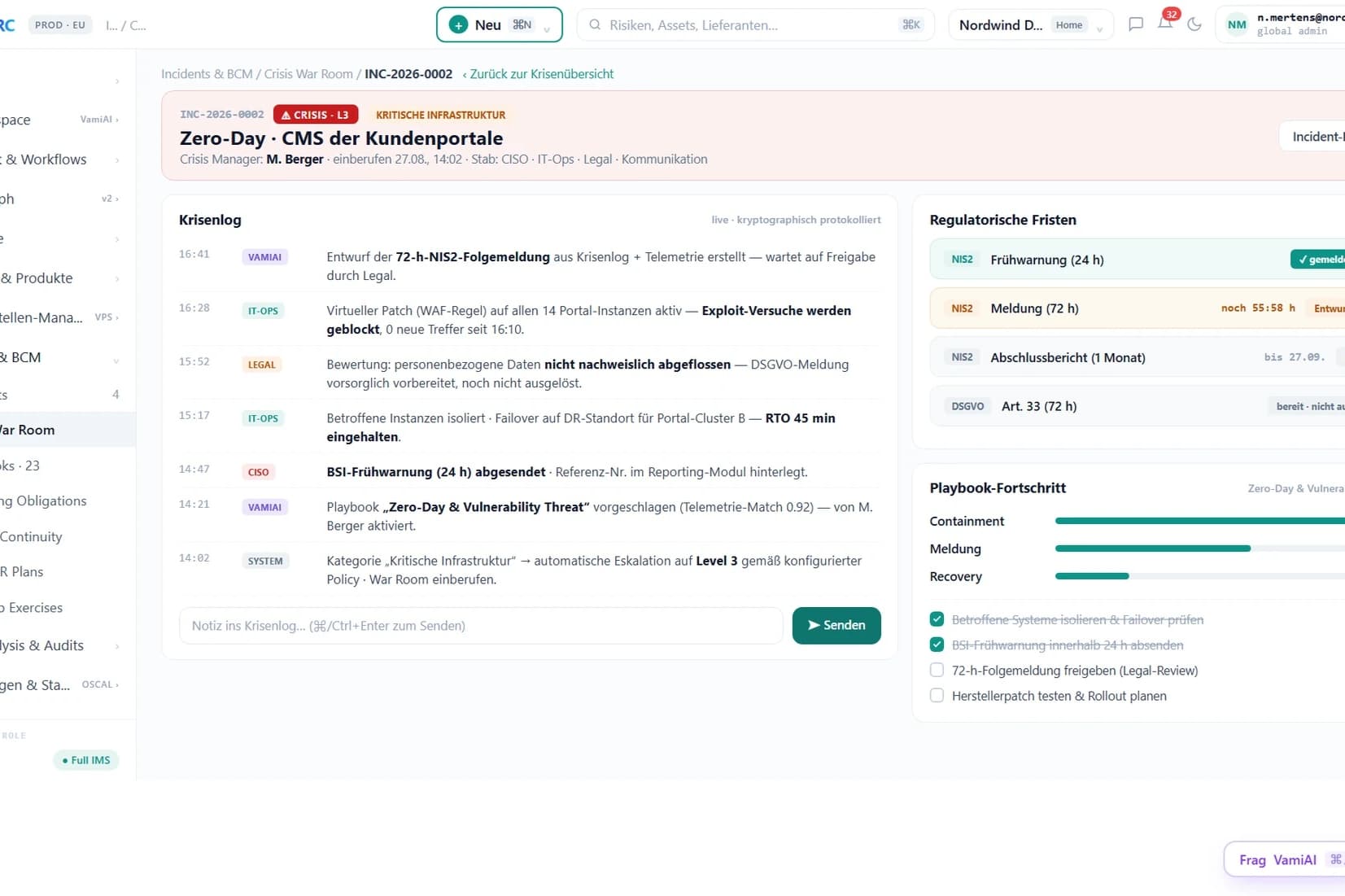Check 72-h-Folgemeldung freigeben checkbox
The image size is (1345, 896).
click(x=937, y=670)
